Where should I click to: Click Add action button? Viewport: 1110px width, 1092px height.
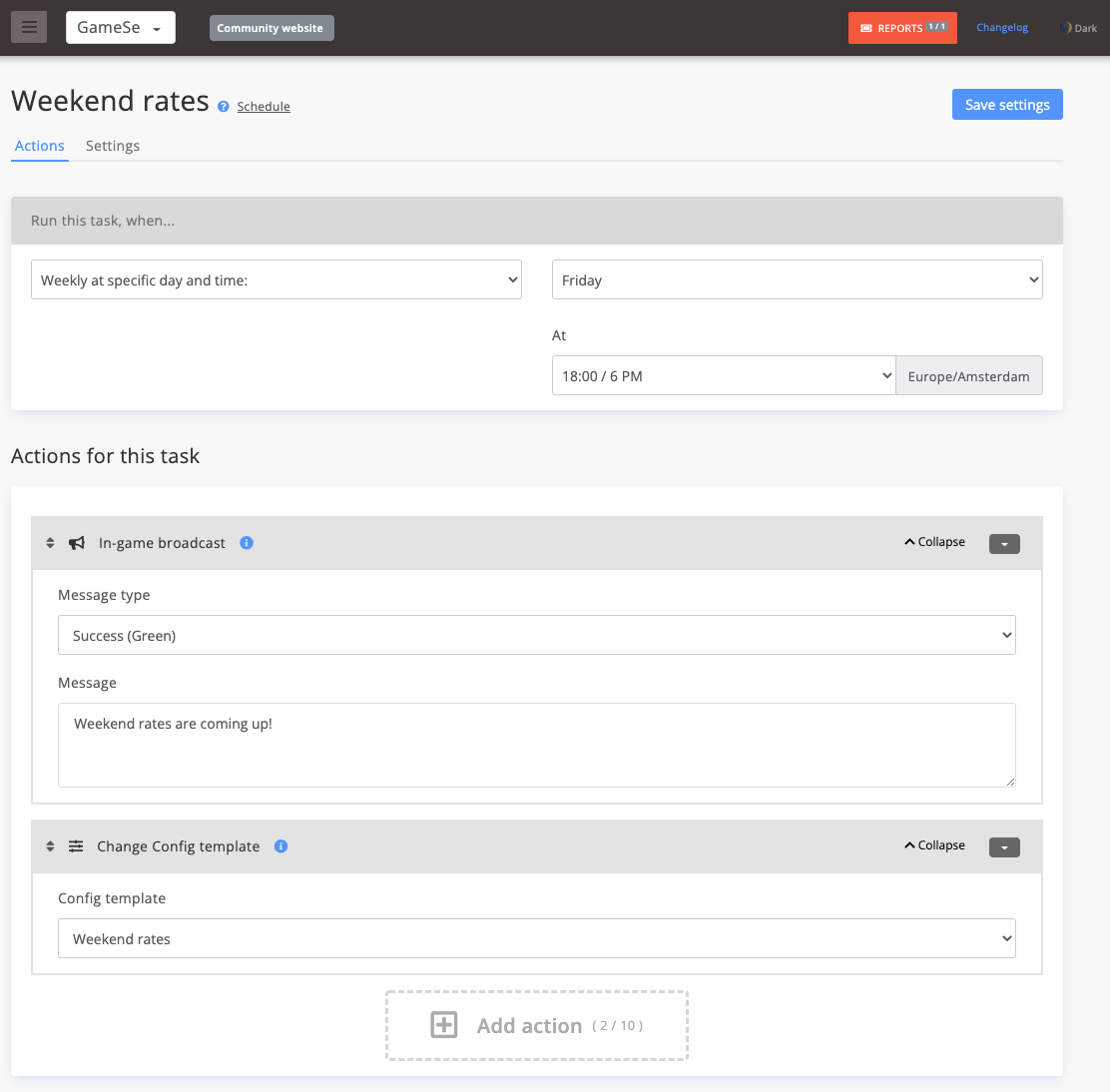pos(537,1025)
